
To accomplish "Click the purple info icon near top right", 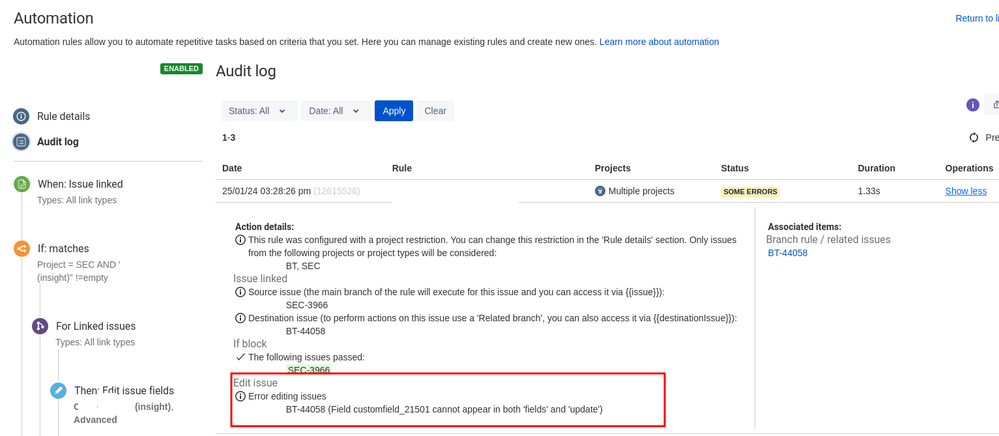I will coord(973,105).
